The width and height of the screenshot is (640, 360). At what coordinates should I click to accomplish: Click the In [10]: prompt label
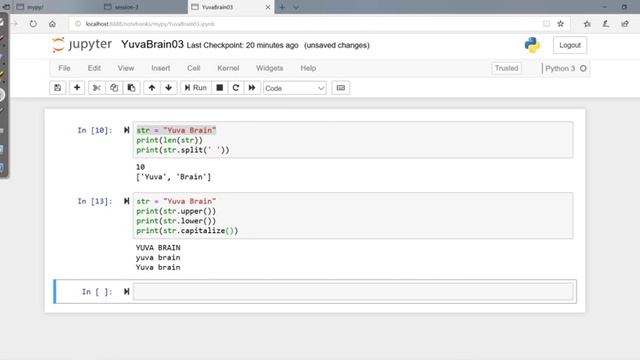pos(95,130)
